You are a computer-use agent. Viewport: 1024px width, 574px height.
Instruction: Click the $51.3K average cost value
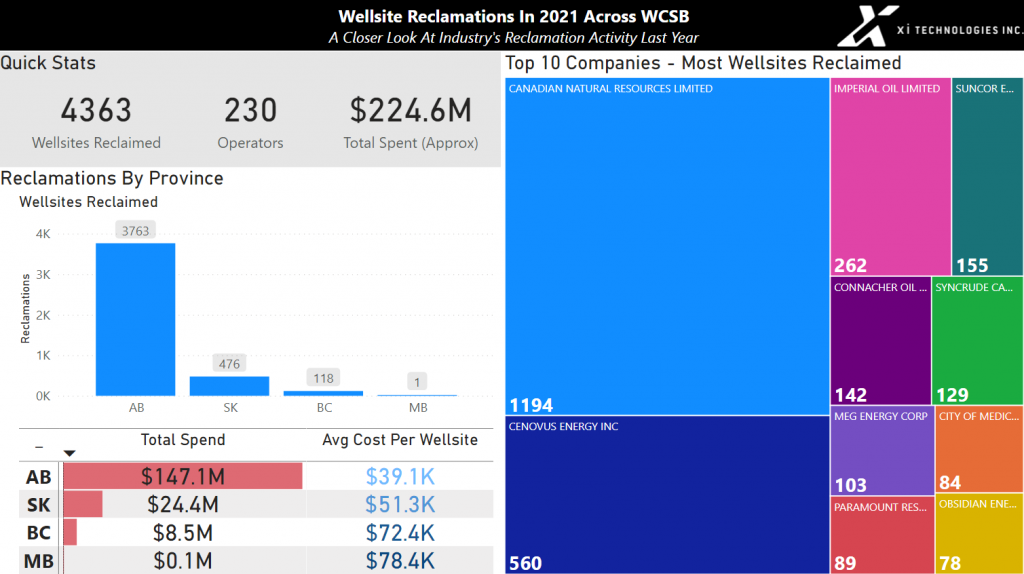(x=400, y=505)
